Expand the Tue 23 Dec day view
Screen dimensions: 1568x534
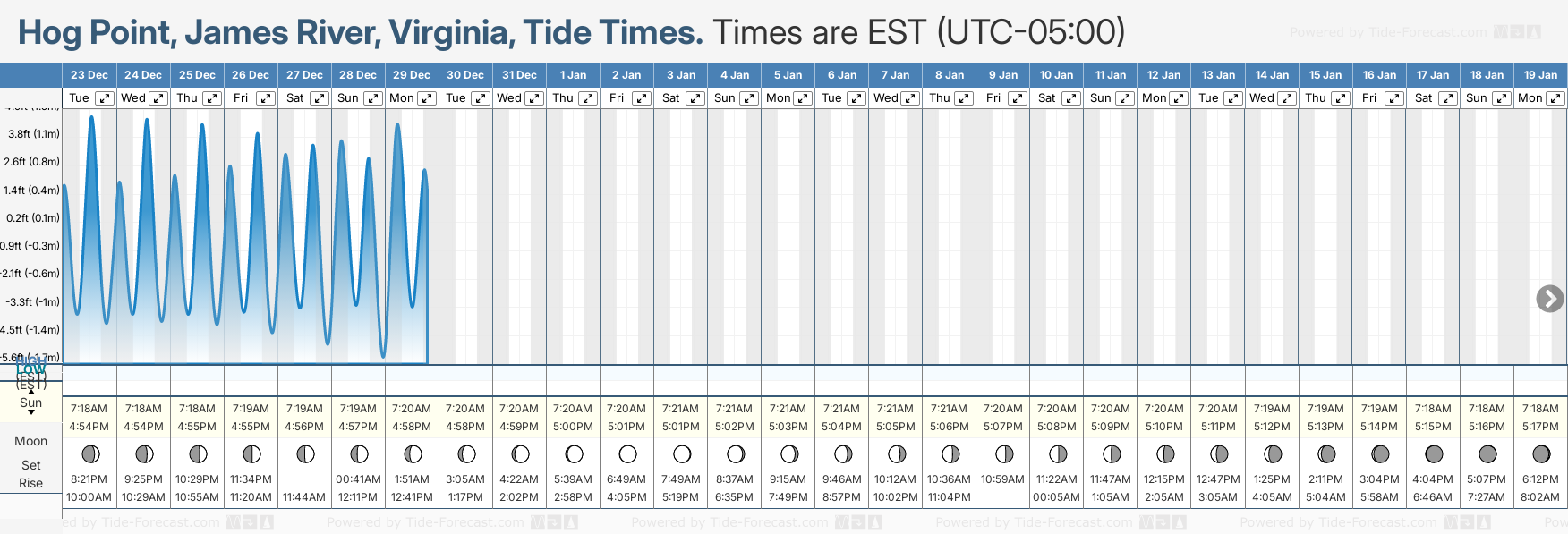[x=105, y=98]
